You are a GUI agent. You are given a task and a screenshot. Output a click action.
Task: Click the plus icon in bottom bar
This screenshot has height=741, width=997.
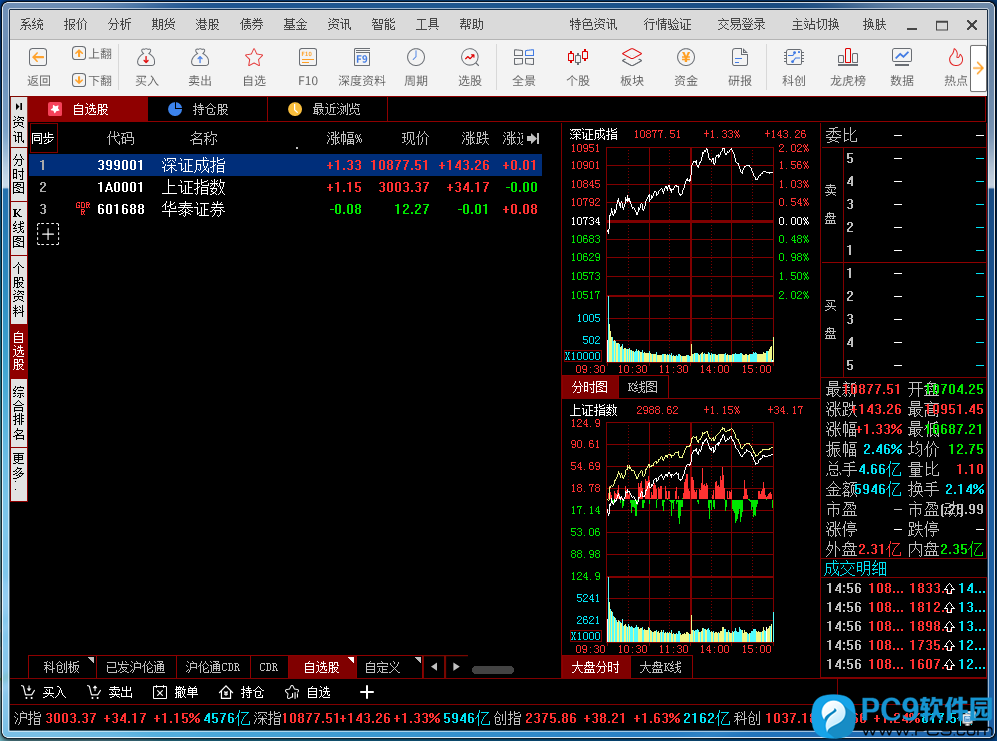[367, 692]
